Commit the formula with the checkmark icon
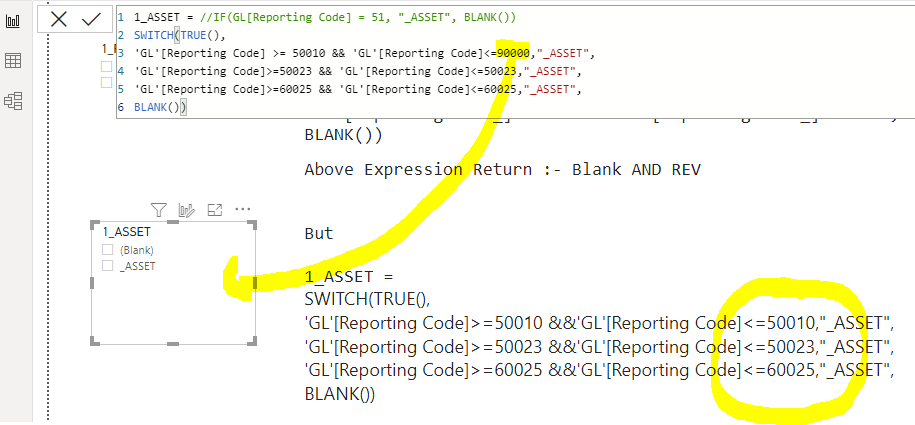 pos(92,20)
